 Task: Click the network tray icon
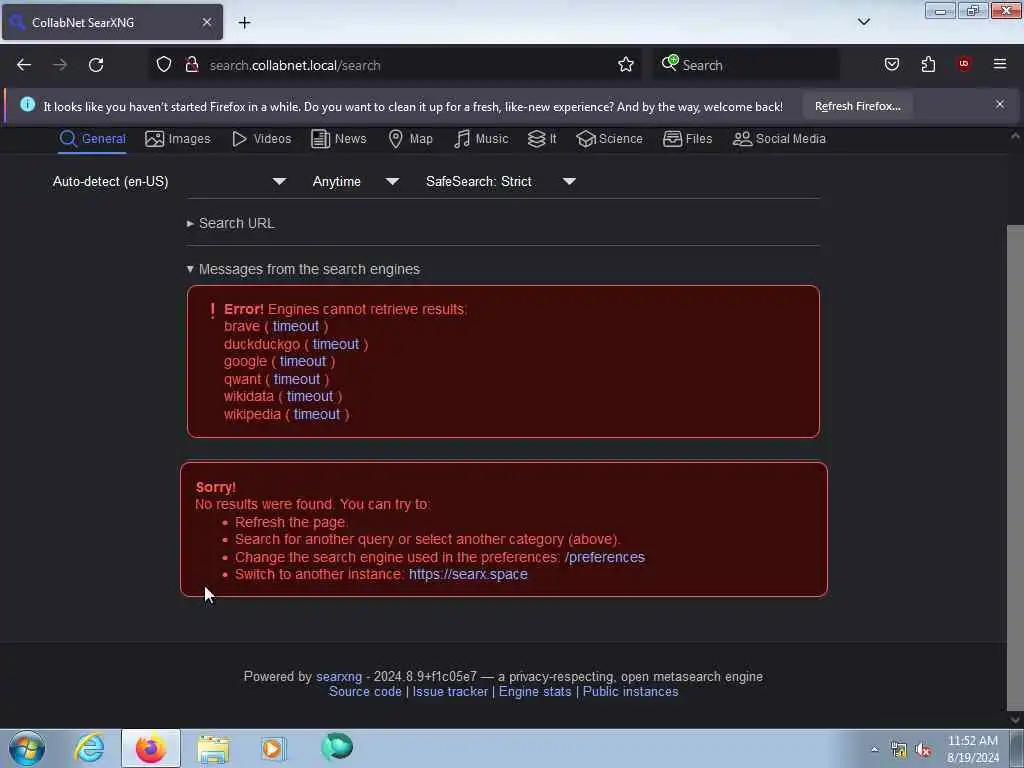point(899,750)
